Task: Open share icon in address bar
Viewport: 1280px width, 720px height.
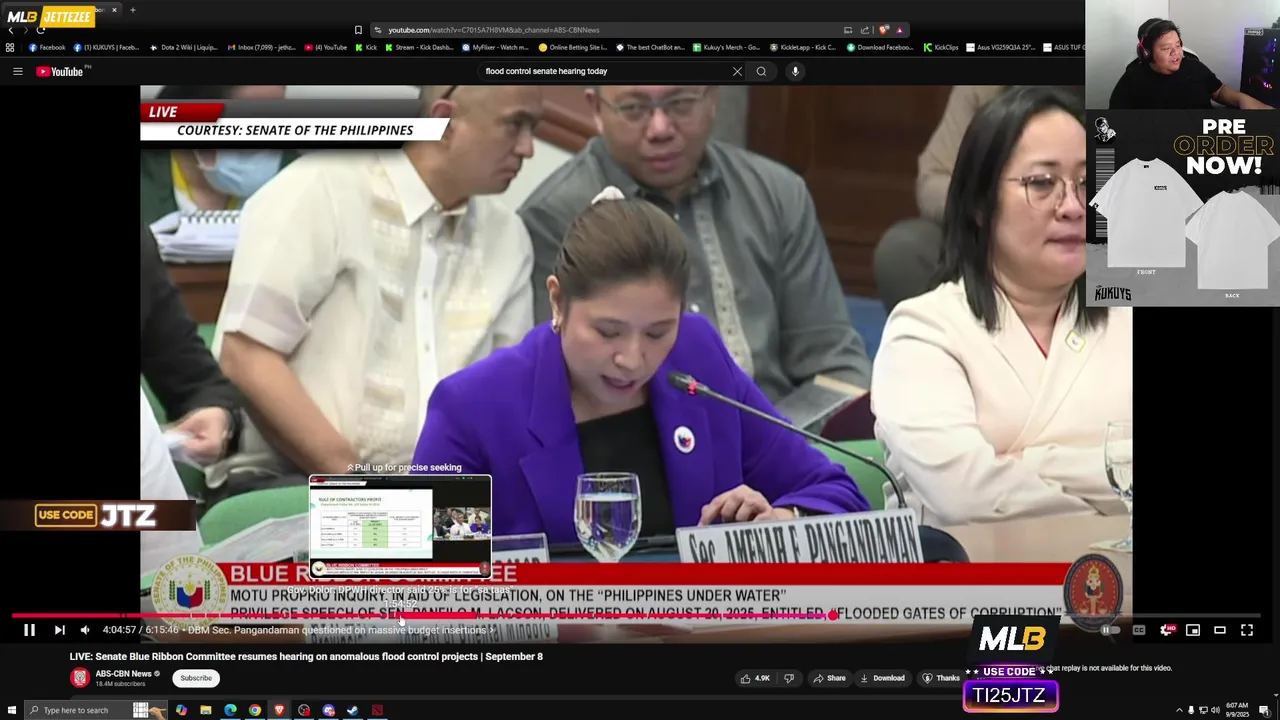Action: click(865, 30)
